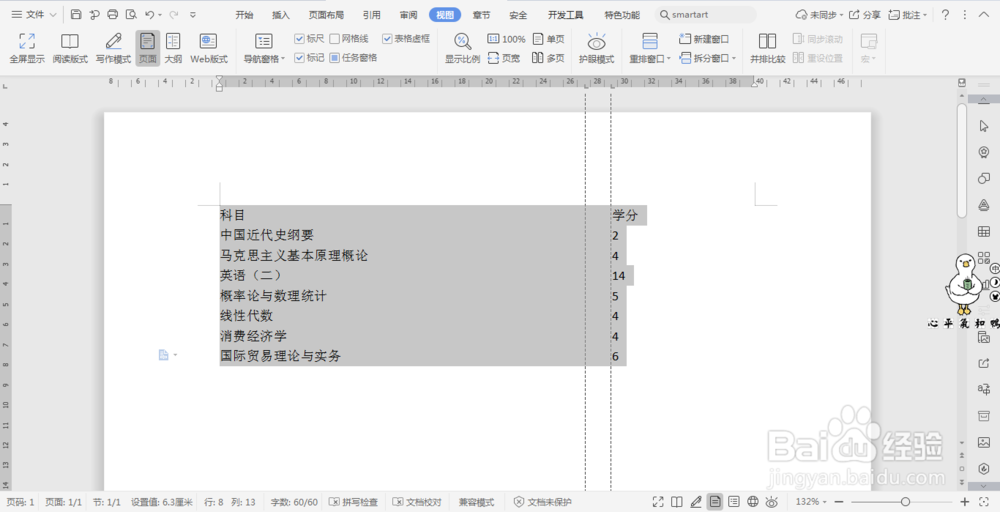Click the selection arrow icon in right sidebar
This screenshot has height=512, width=1000.
click(983, 126)
